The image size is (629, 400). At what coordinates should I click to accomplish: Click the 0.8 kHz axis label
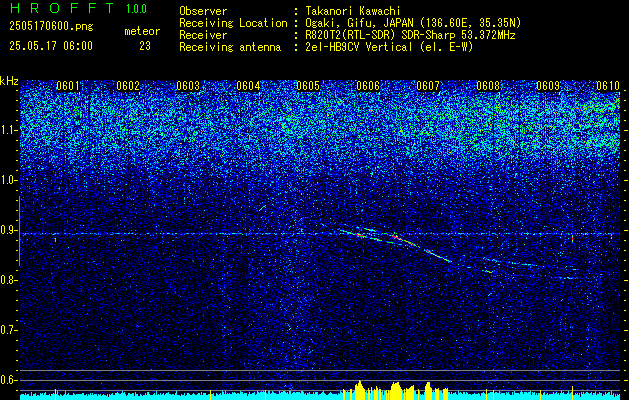pyautogui.click(x=8, y=280)
